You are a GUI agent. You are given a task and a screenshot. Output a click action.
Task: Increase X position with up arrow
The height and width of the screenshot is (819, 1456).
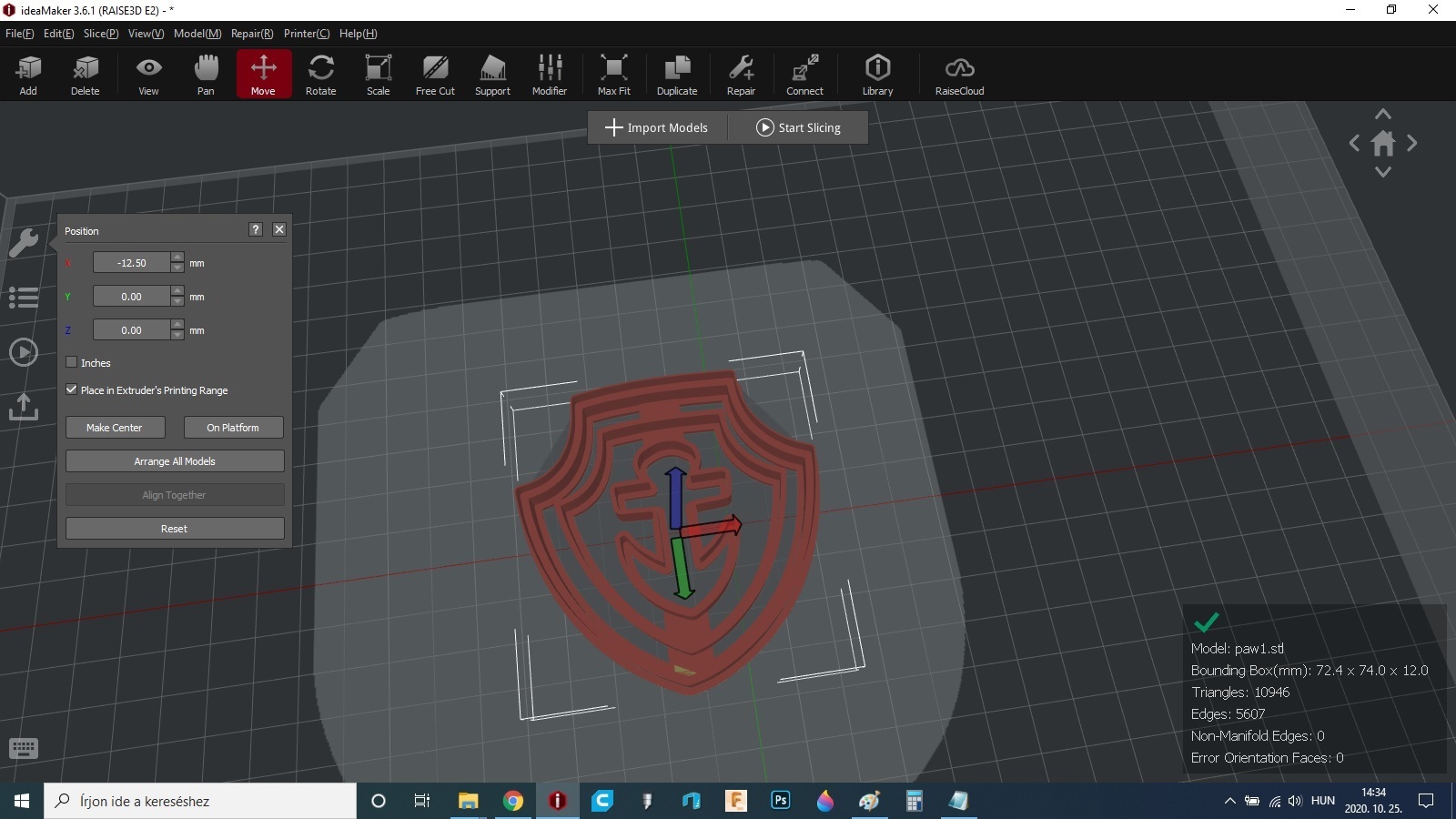(177, 258)
